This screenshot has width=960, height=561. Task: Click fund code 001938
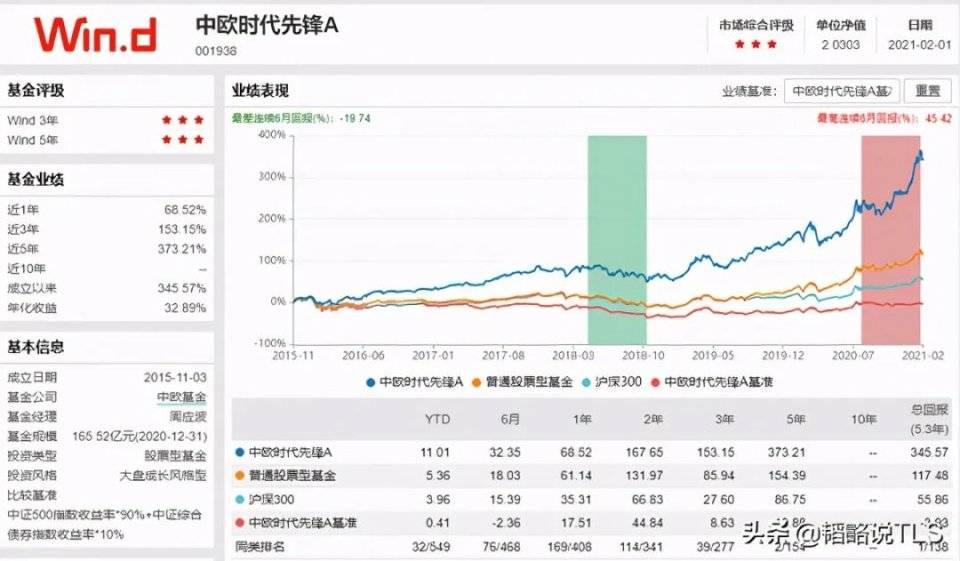[x=216, y=51]
